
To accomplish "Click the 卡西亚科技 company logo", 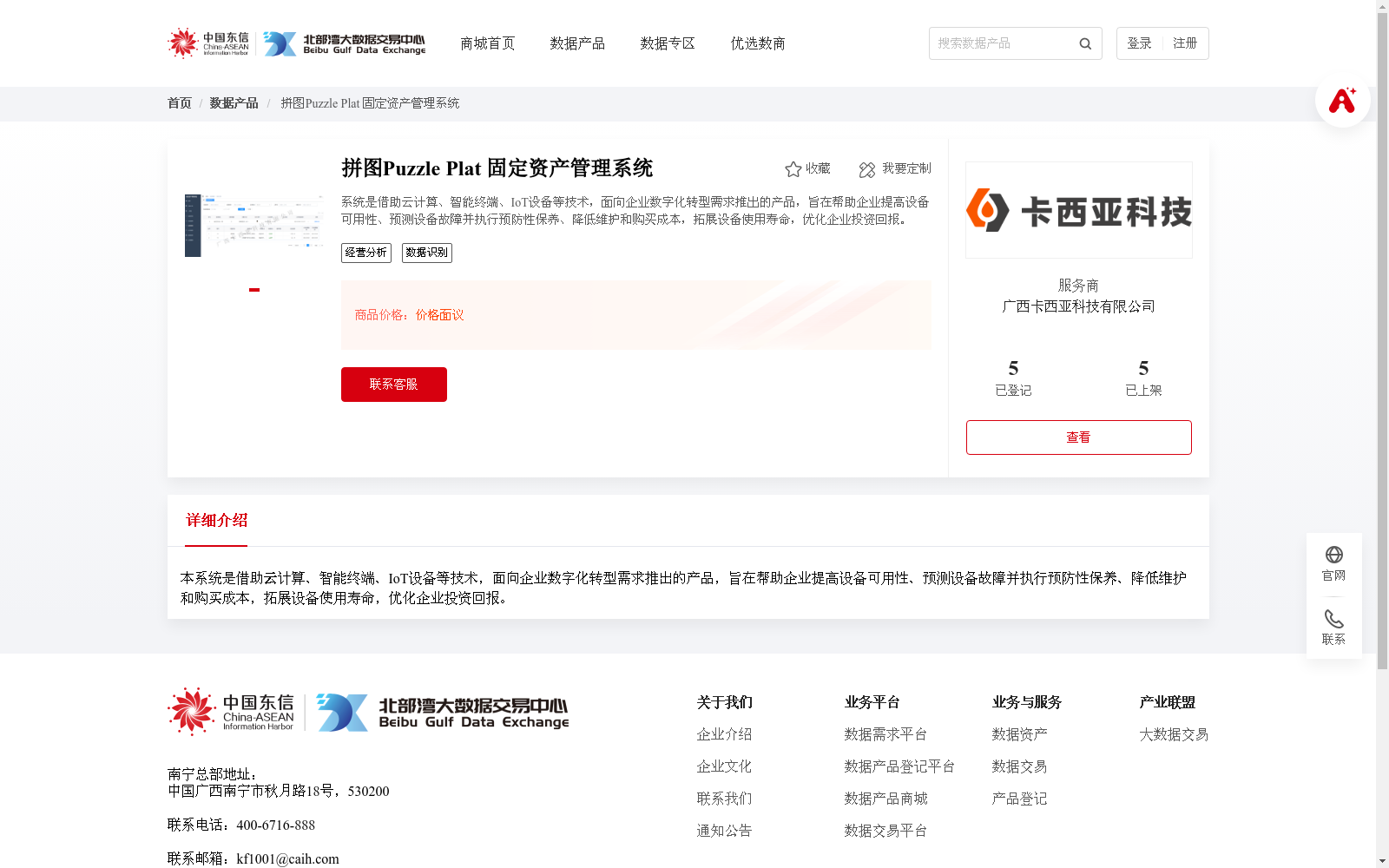I will coord(1079,210).
